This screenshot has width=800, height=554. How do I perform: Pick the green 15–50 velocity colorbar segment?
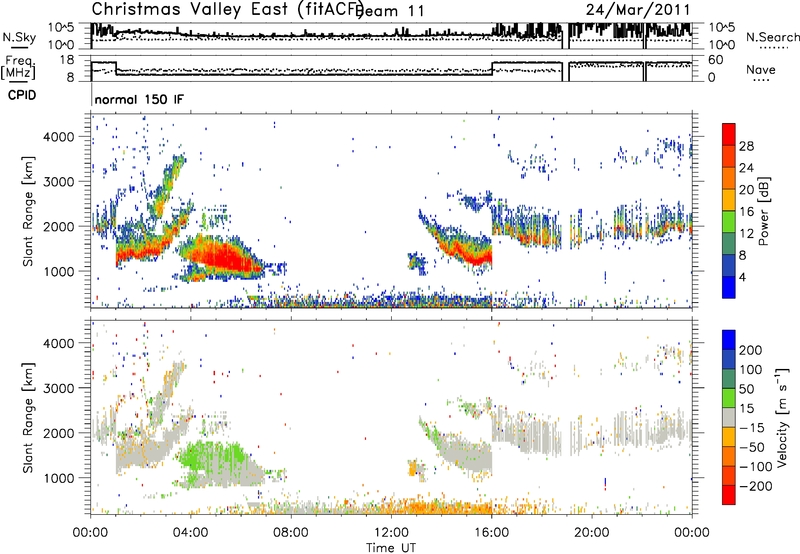[729, 398]
